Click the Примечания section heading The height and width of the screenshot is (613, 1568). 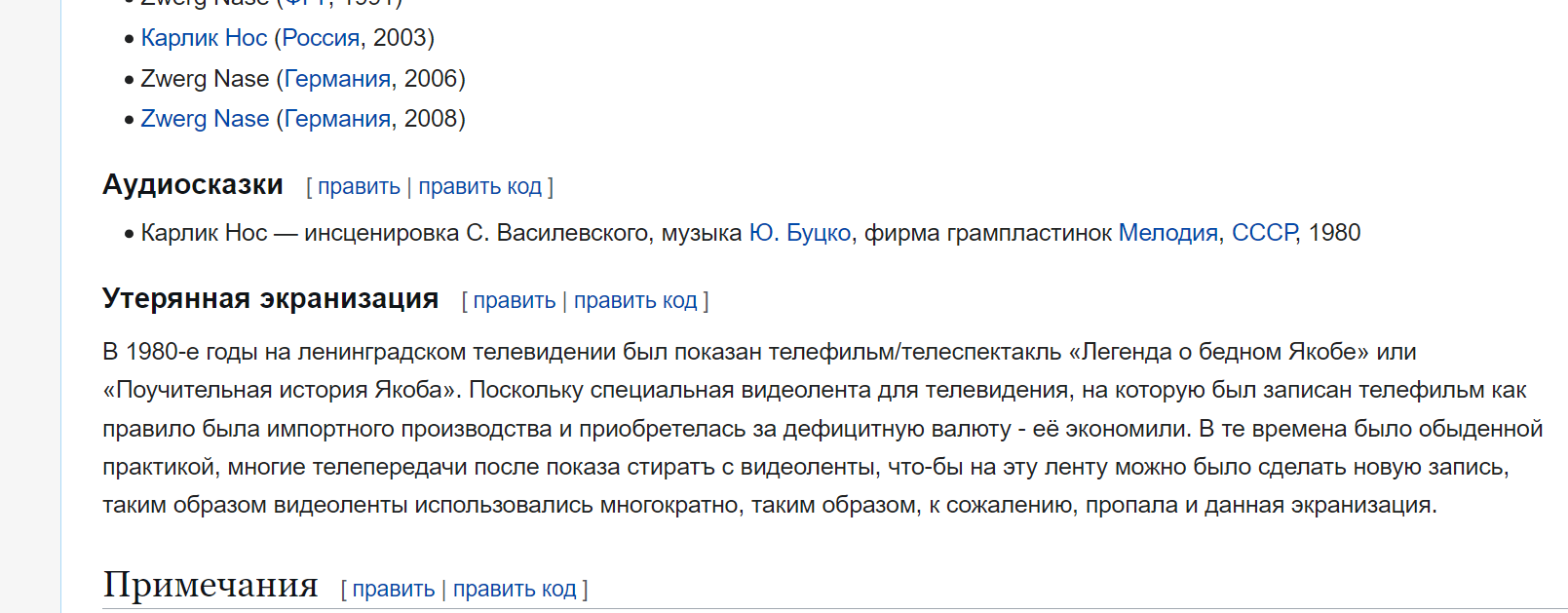pyautogui.click(x=210, y=584)
